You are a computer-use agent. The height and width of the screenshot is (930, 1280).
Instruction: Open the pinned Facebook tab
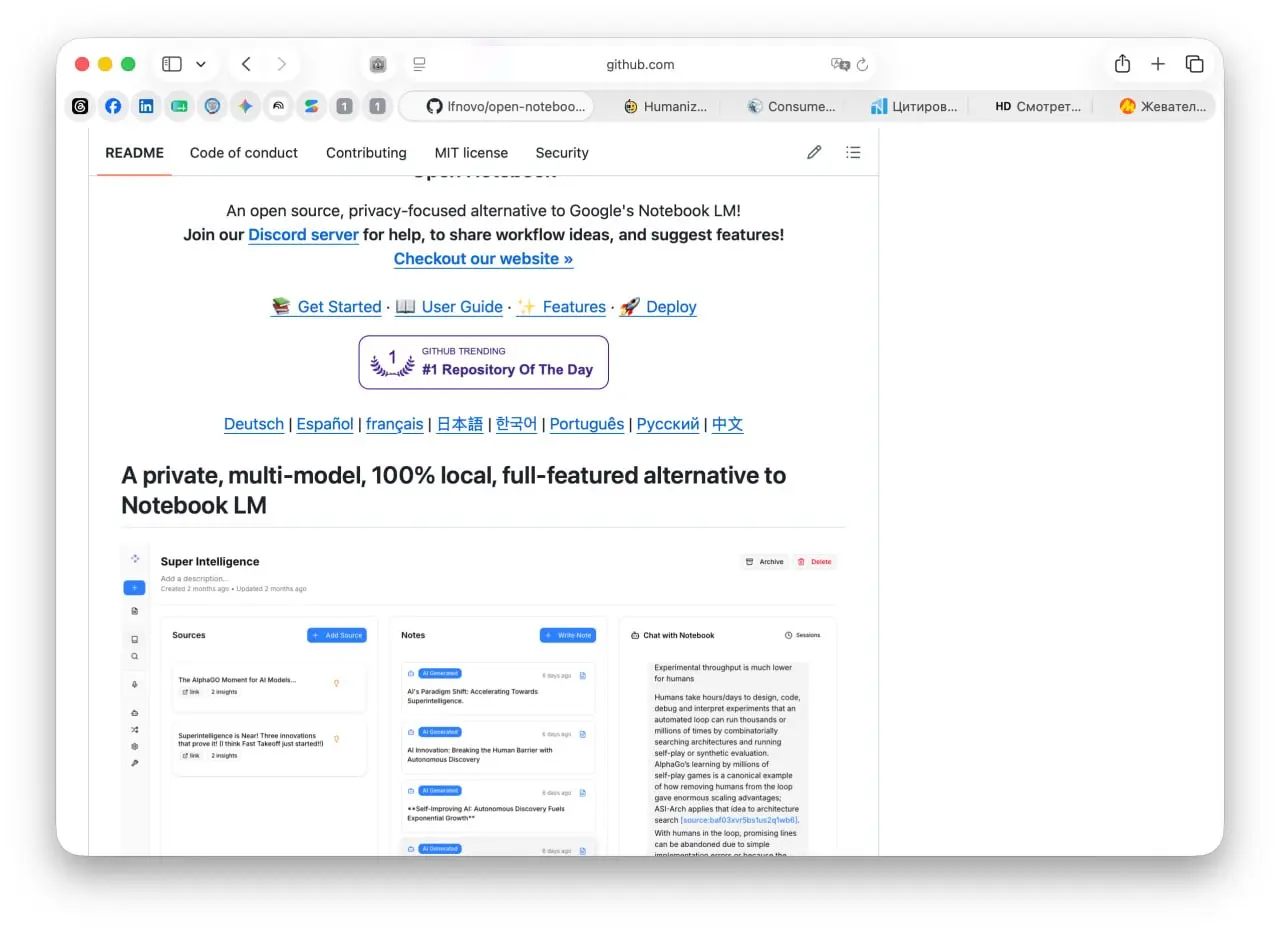pyautogui.click(x=113, y=106)
